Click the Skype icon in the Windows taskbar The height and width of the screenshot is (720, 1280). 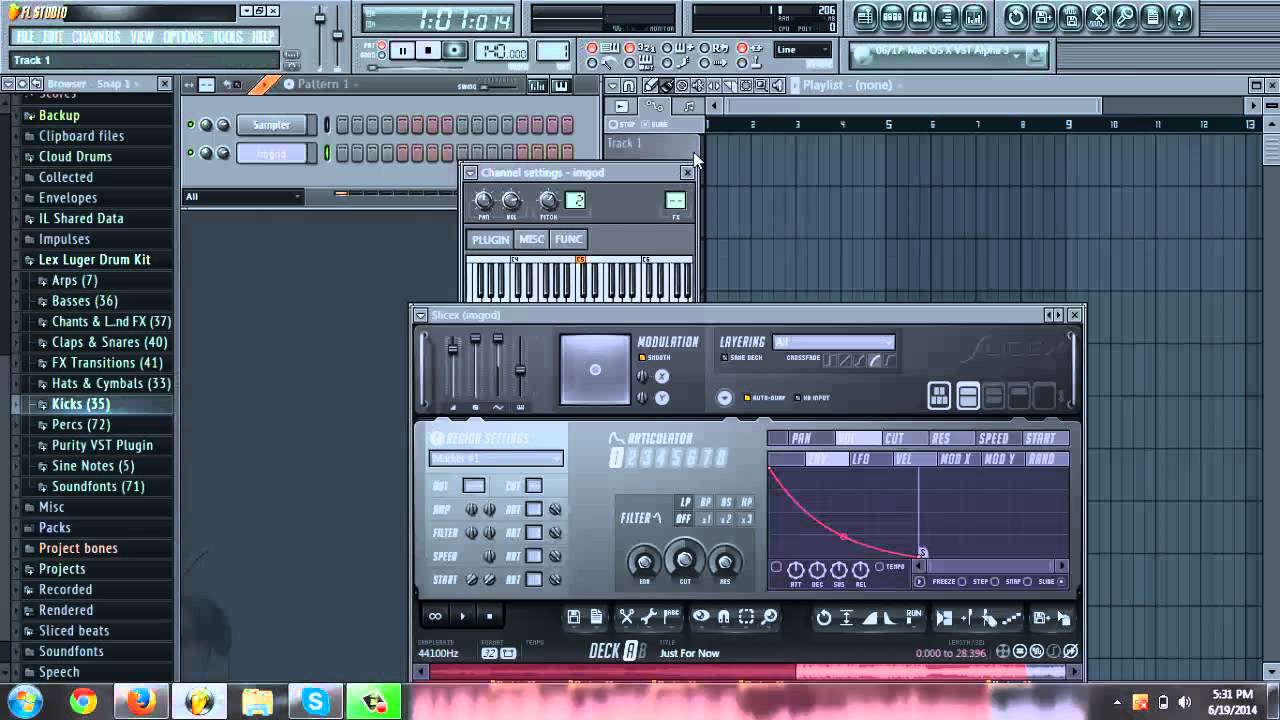tap(316, 702)
